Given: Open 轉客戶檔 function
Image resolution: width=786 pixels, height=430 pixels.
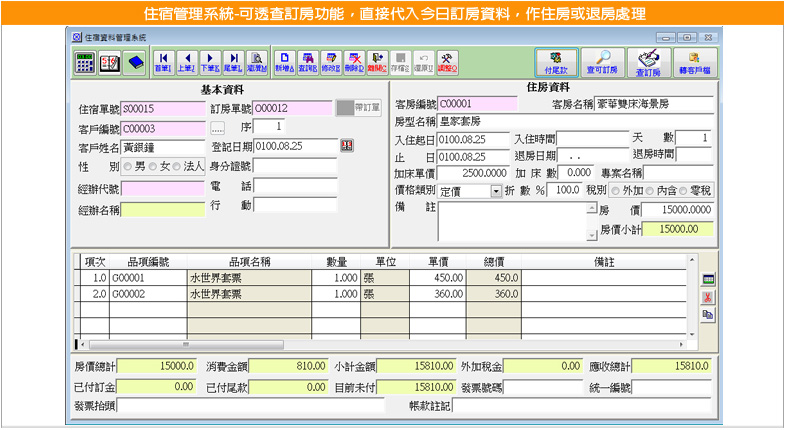Looking at the screenshot, I should [x=694, y=62].
